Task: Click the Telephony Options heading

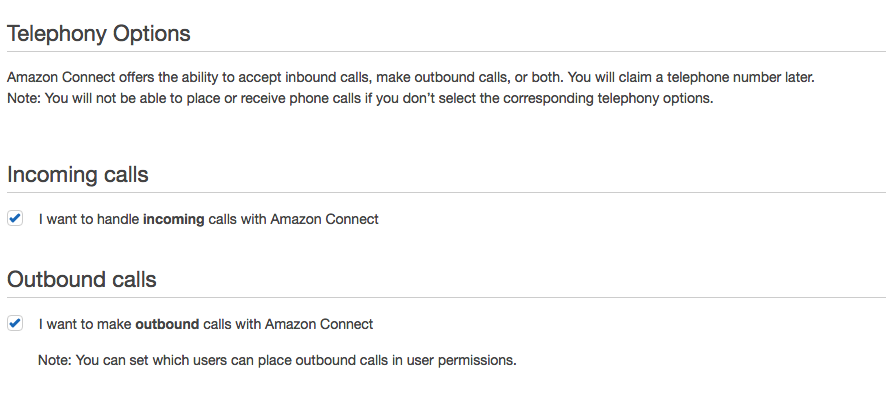Action: (98, 33)
